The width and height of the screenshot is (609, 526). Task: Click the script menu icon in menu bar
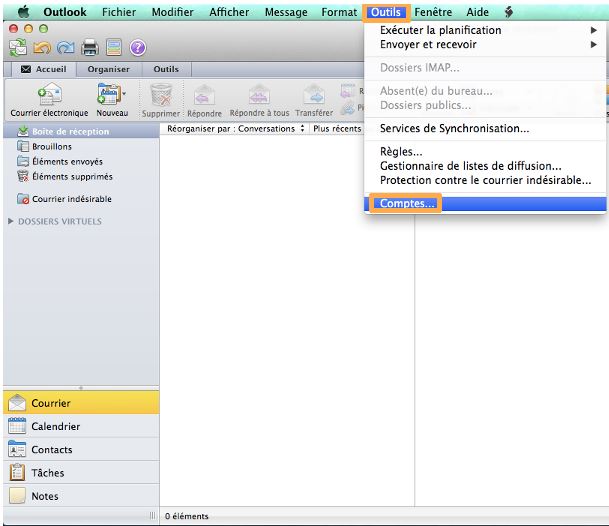click(509, 12)
